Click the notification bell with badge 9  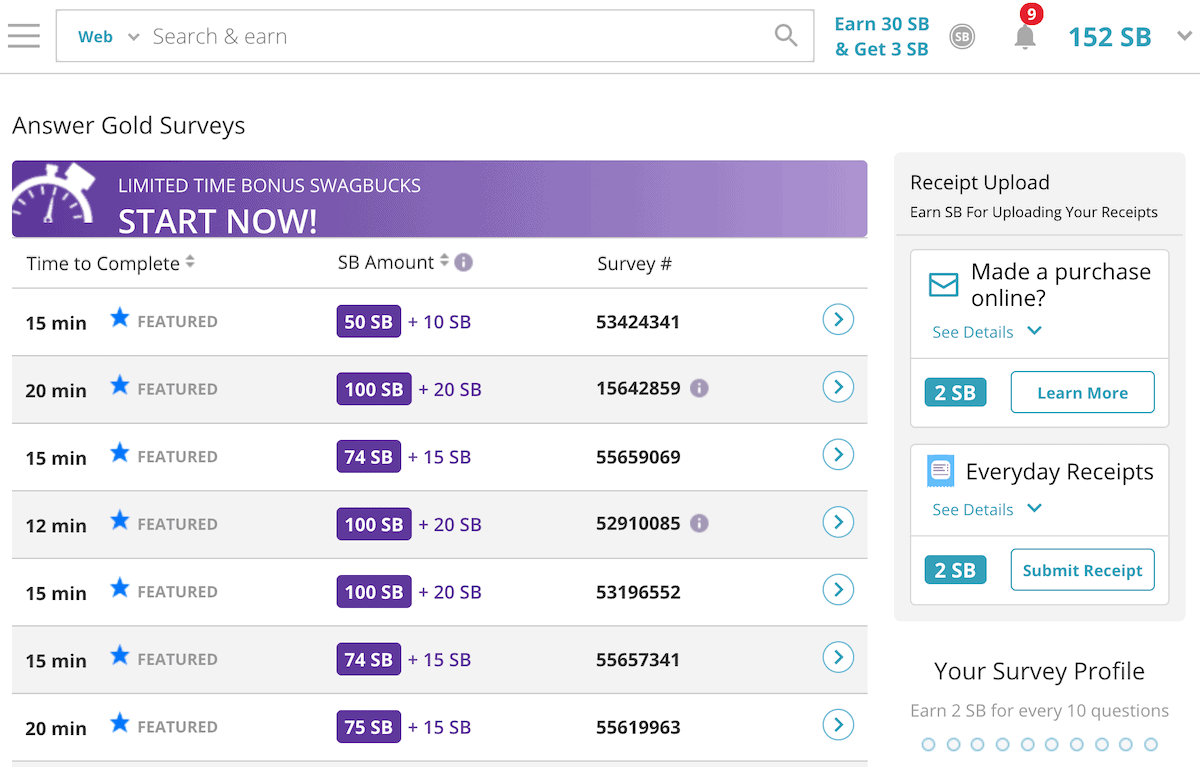pyautogui.click(x=1024, y=38)
